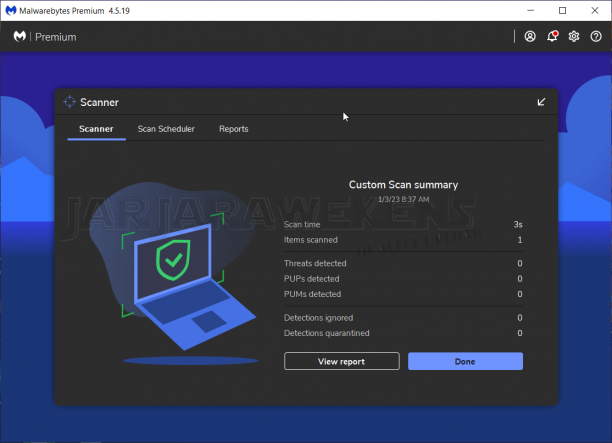The width and height of the screenshot is (612, 443).
Task: Switch to the Scan Scheduler tab
Action: (166, 129)
